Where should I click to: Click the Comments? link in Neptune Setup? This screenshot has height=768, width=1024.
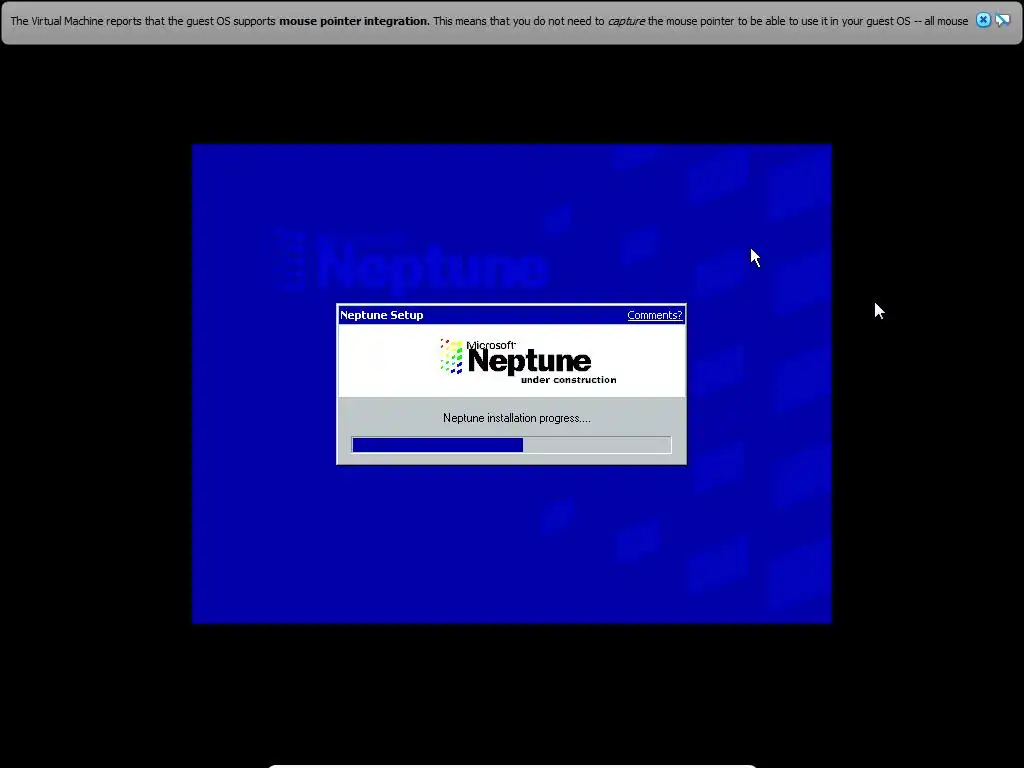click(x=654, y=315)
